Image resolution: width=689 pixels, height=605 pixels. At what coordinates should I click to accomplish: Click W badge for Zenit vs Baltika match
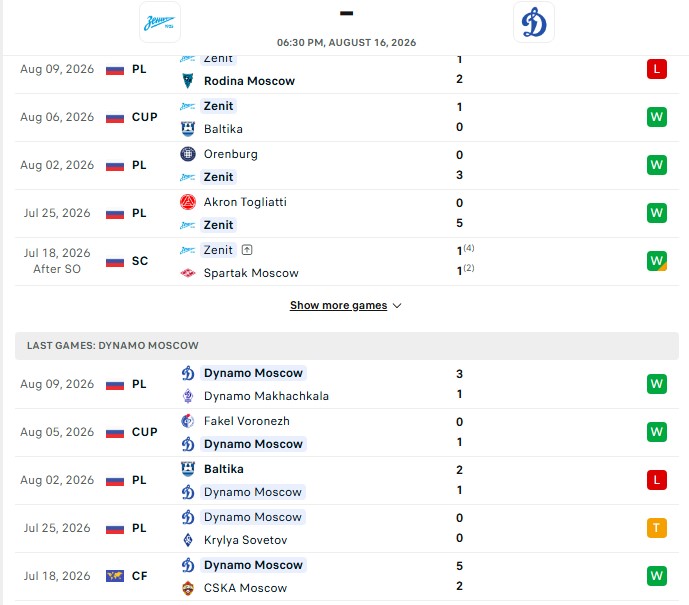[x=656, y=117]
